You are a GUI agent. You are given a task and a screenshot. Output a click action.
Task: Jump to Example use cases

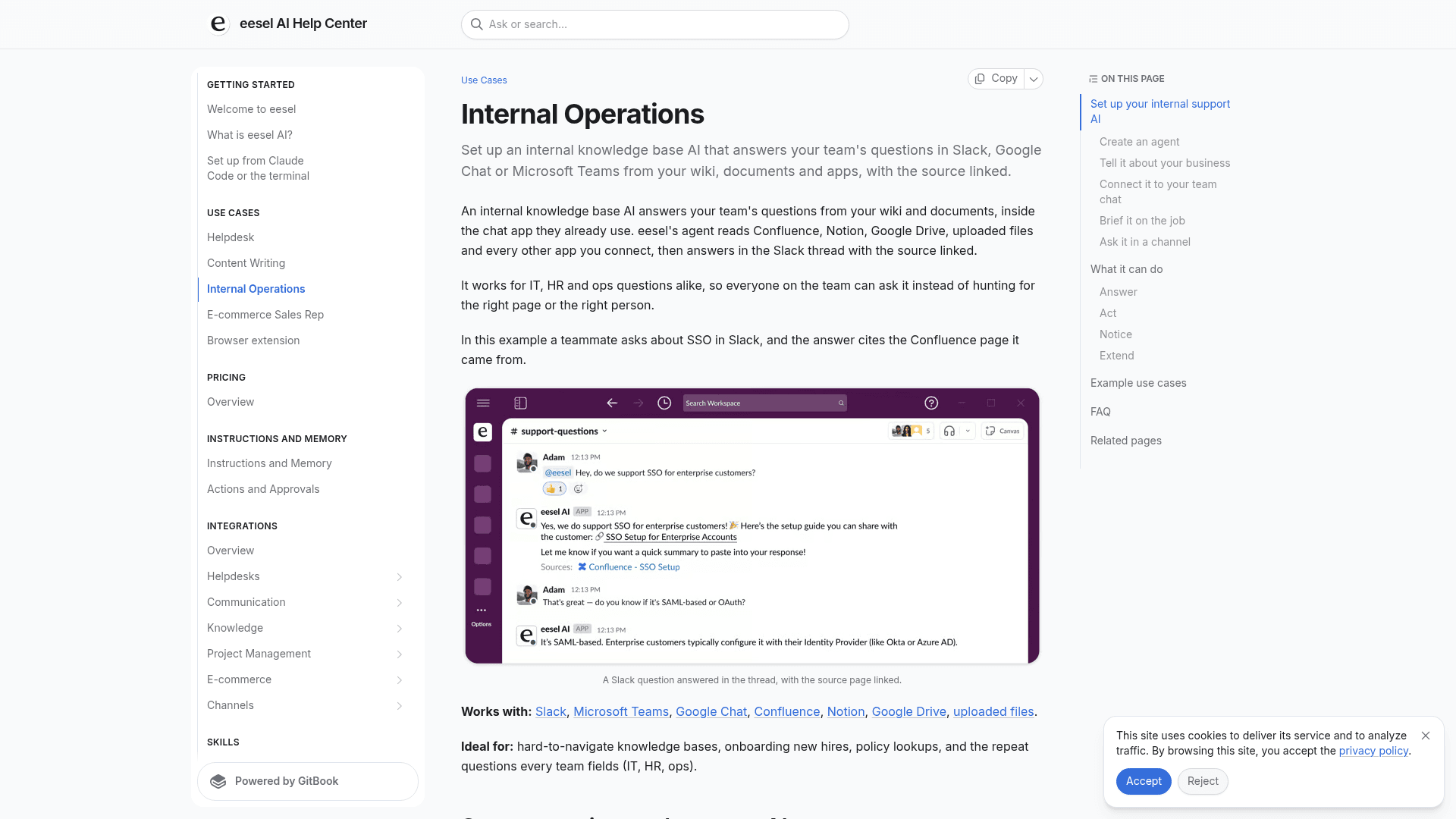coord(1138,383)
